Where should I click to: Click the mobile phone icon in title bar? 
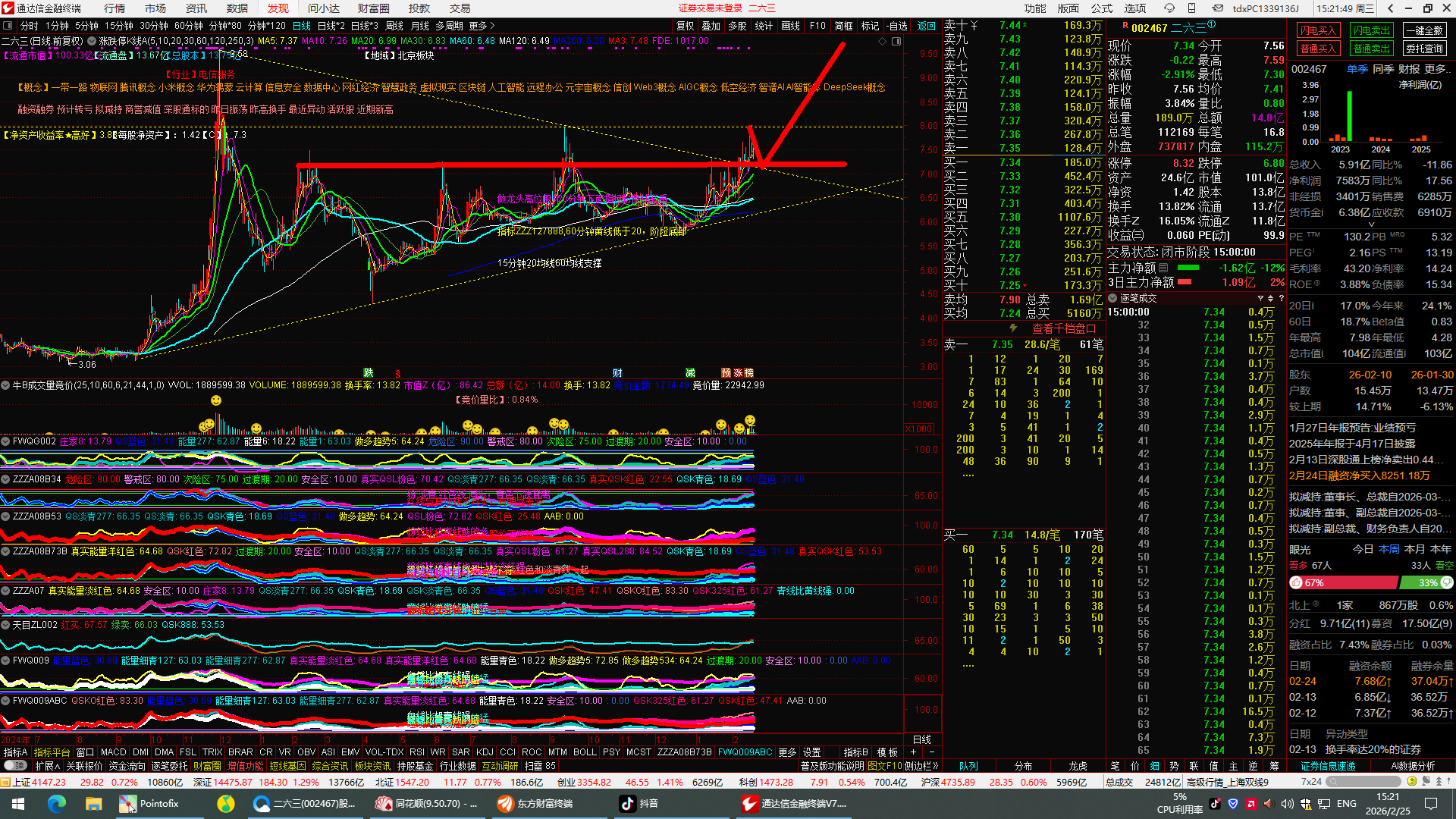coord(1192,8)
